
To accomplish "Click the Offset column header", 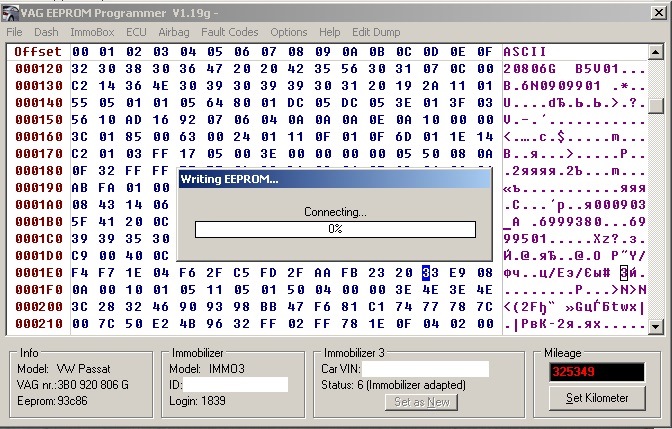I will 38,52.
